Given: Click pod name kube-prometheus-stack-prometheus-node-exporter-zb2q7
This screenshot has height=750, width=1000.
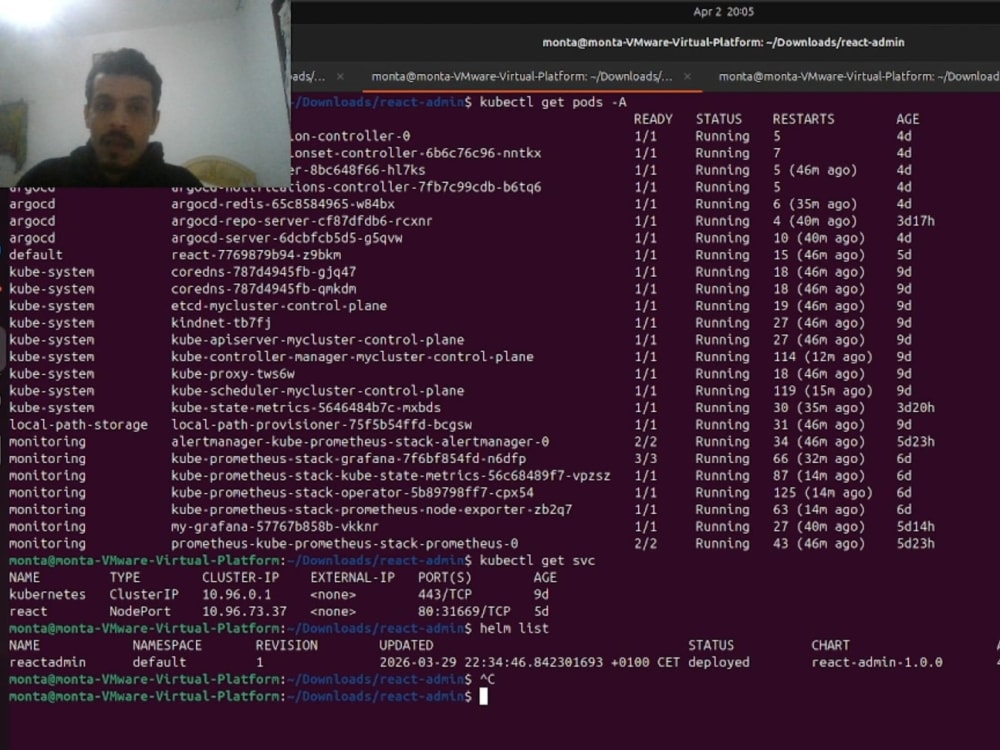Looking at the screenshot, I should 371,510.
